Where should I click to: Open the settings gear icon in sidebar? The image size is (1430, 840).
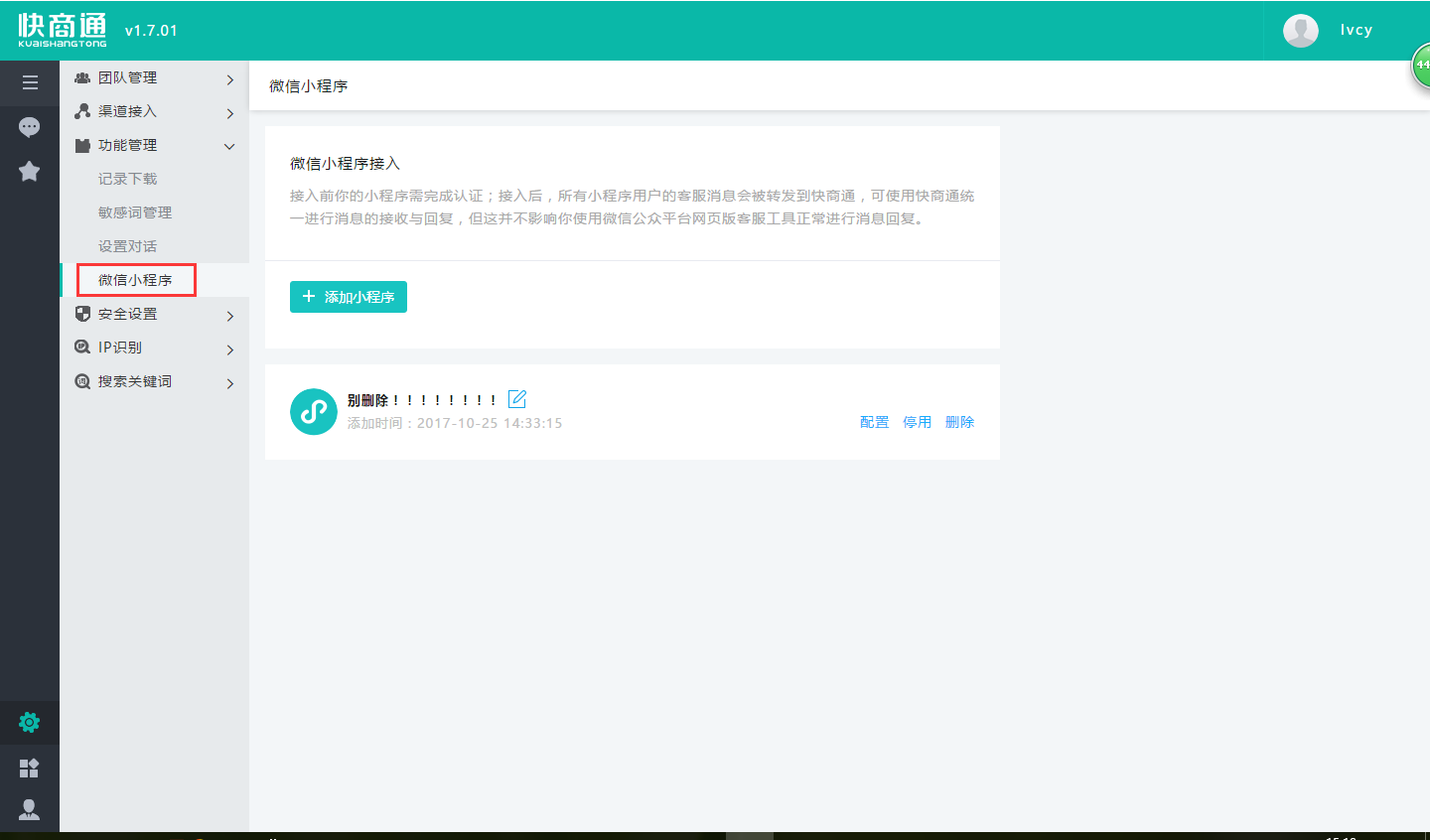point(30,722)
